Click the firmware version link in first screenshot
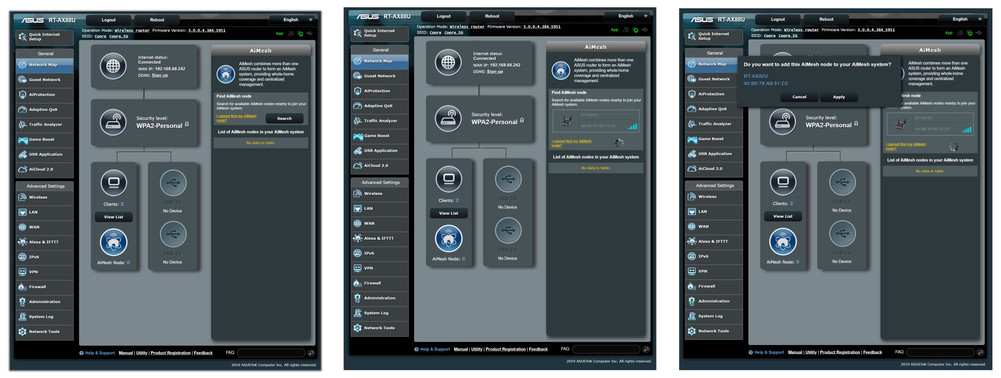The image size is (1001, 378). (207, 30)
